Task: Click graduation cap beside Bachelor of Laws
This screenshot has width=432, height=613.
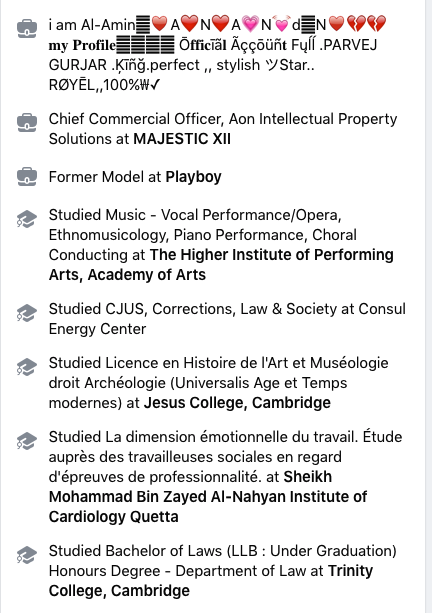Action: pyautogui.click(x=27, y=555)
